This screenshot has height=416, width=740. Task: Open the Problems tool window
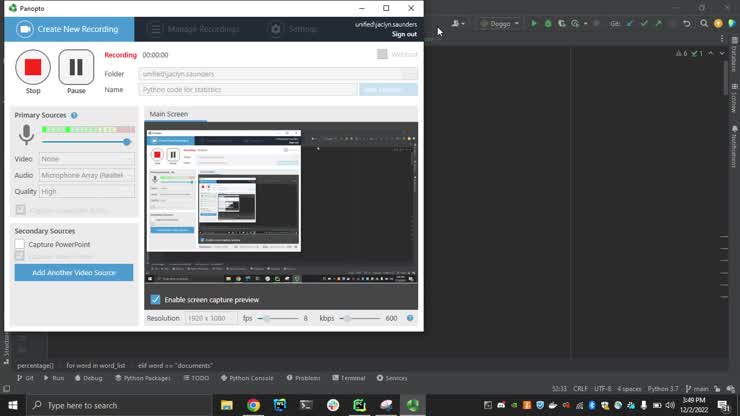(x=303, y=378)
